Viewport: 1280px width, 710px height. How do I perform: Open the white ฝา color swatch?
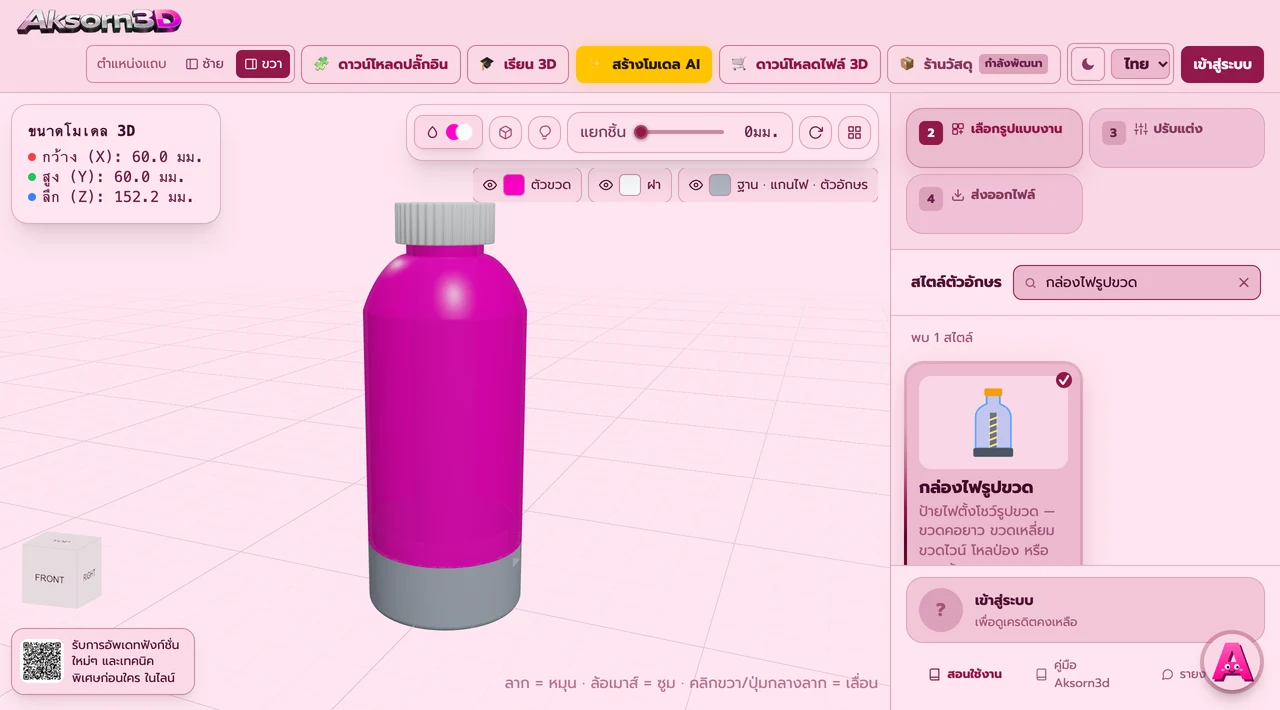(630, 185)
